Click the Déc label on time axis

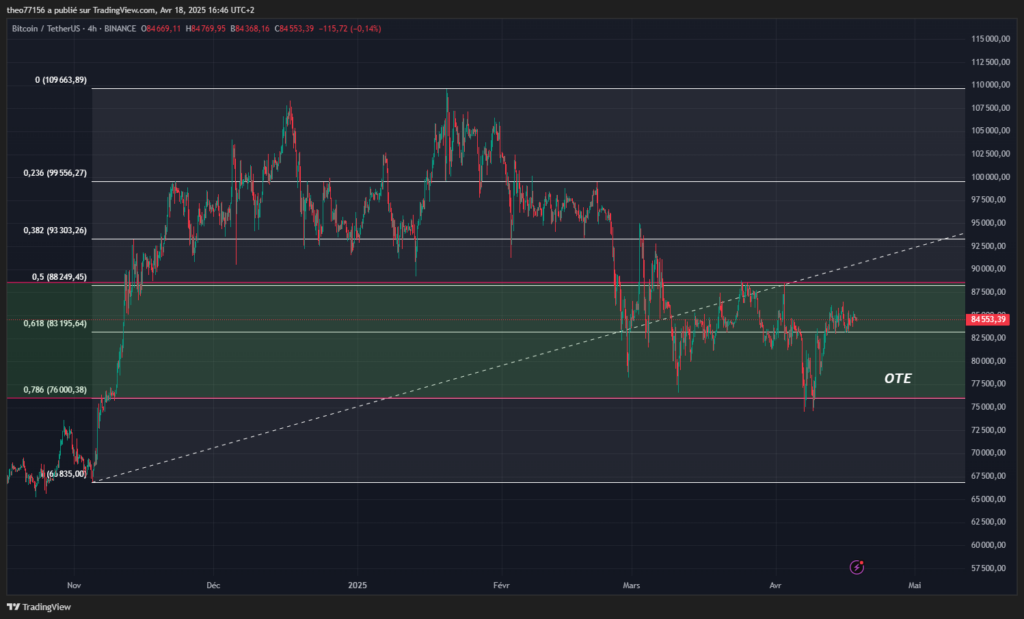pos(212,584)
